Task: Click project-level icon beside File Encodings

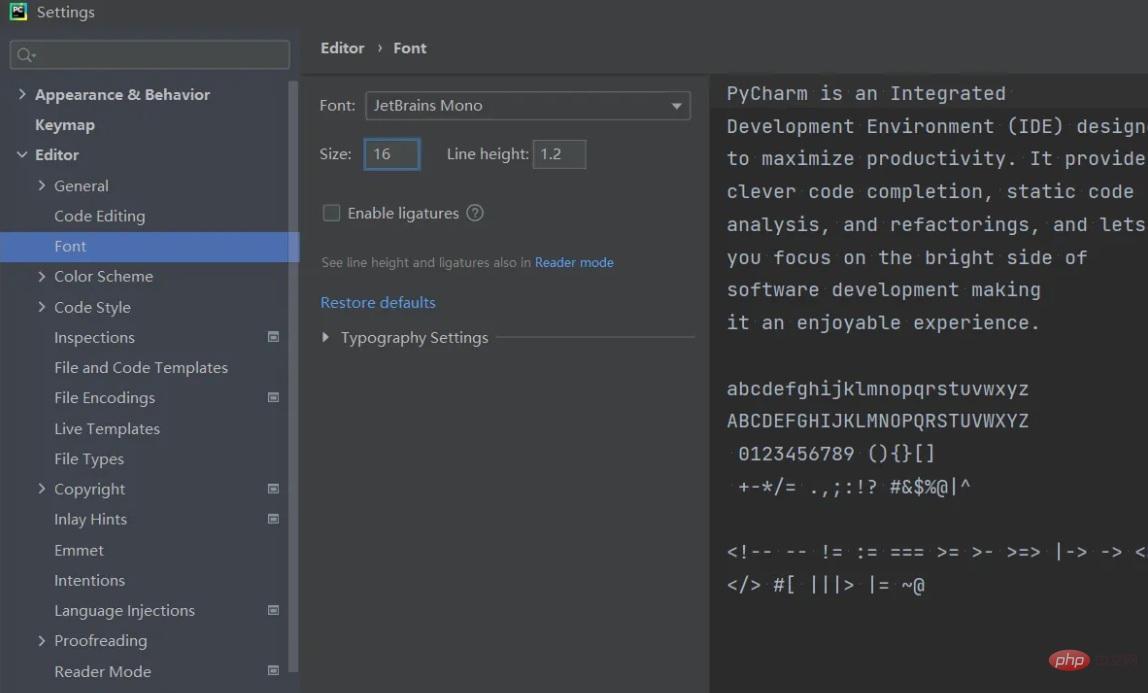Action: point(273,398)
